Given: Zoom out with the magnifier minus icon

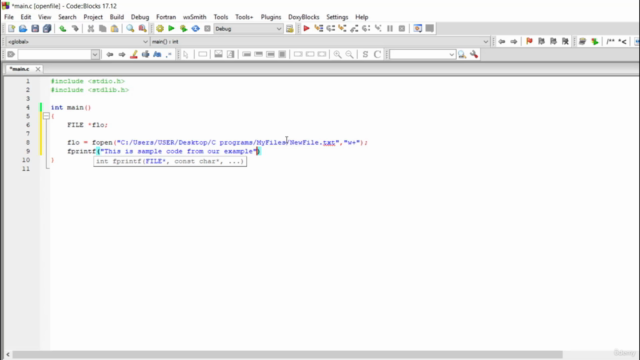Looking at the screenshot, I should [349, 54].
